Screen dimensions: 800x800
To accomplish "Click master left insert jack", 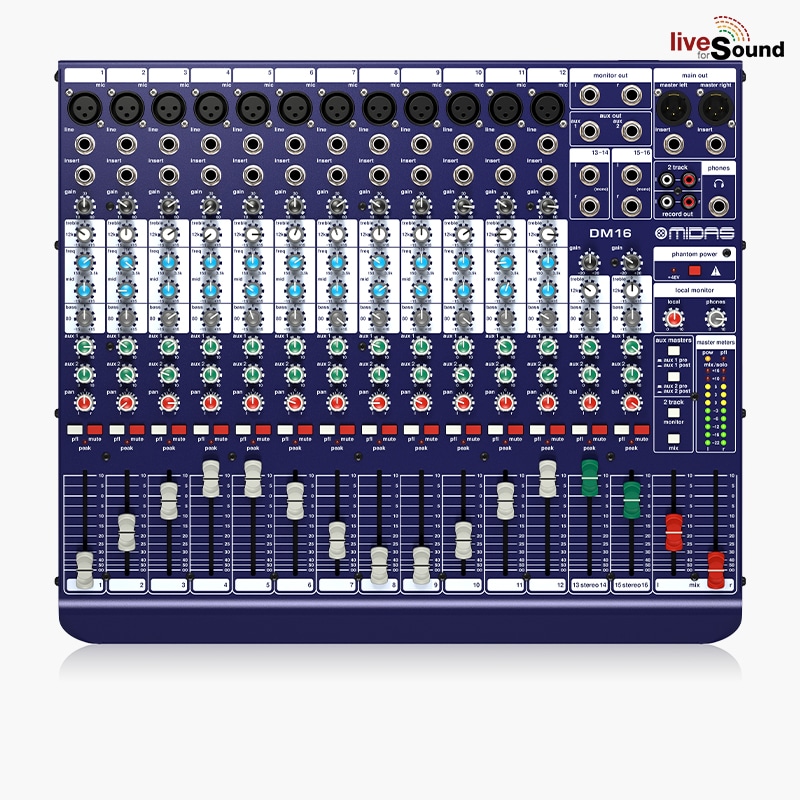I will tap(673, 144).
